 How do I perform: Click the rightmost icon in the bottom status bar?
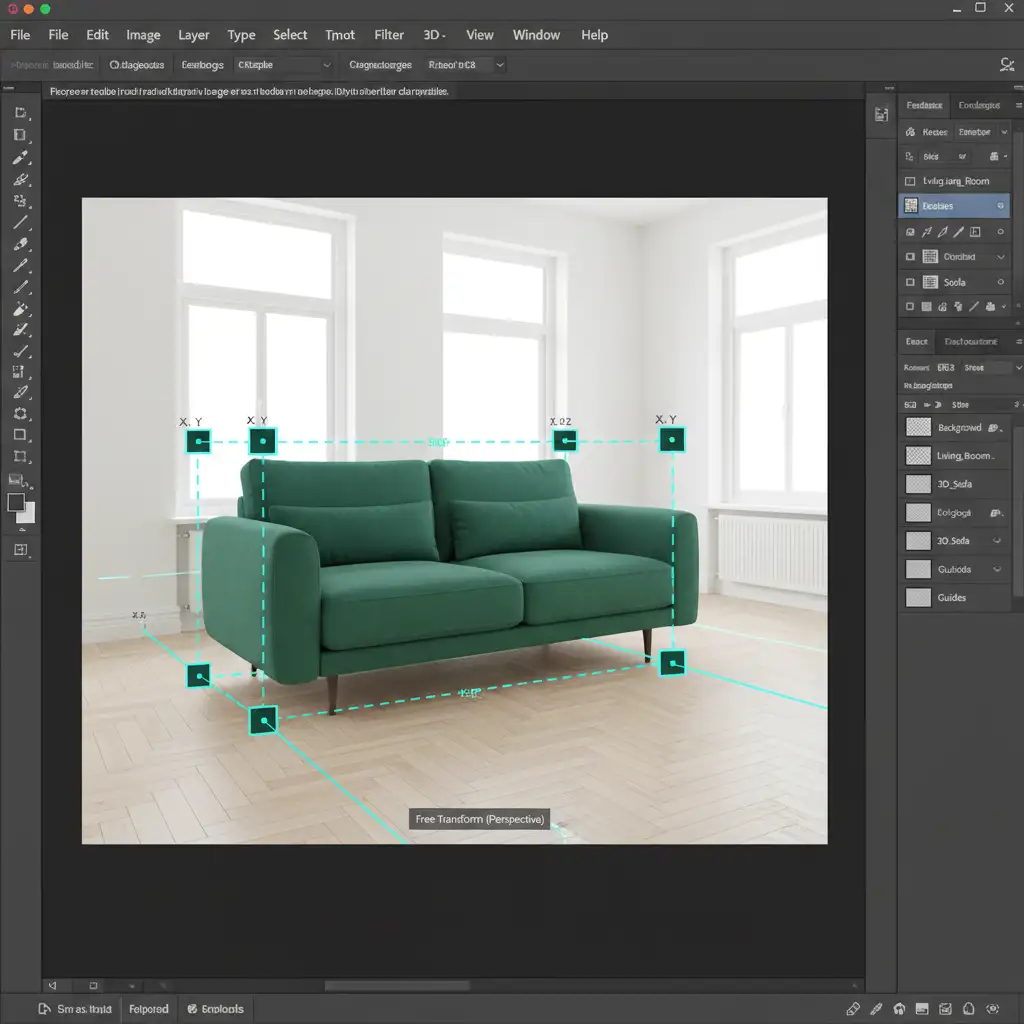(x=992, y=1008)
